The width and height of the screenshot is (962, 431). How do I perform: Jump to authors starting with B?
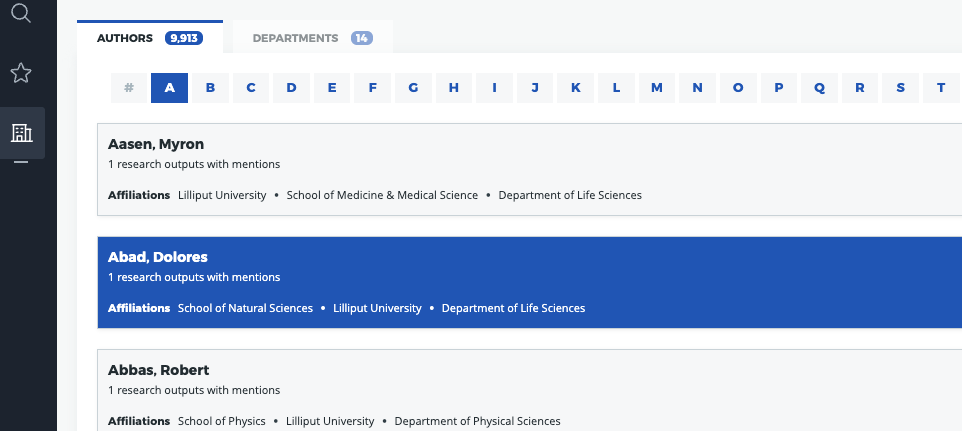(210, 88)
